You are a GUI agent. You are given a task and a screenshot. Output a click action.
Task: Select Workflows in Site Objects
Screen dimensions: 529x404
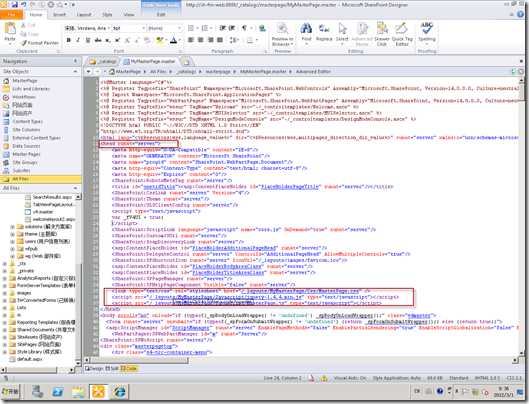[x=24, y=97]
